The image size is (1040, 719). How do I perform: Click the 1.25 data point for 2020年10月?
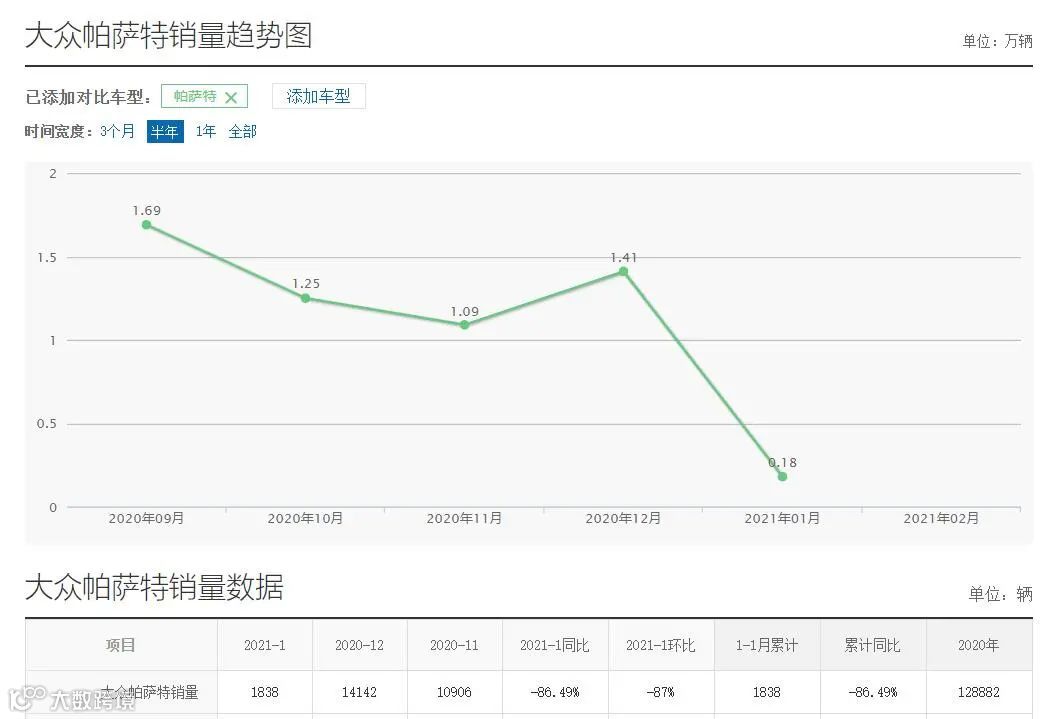305,298
